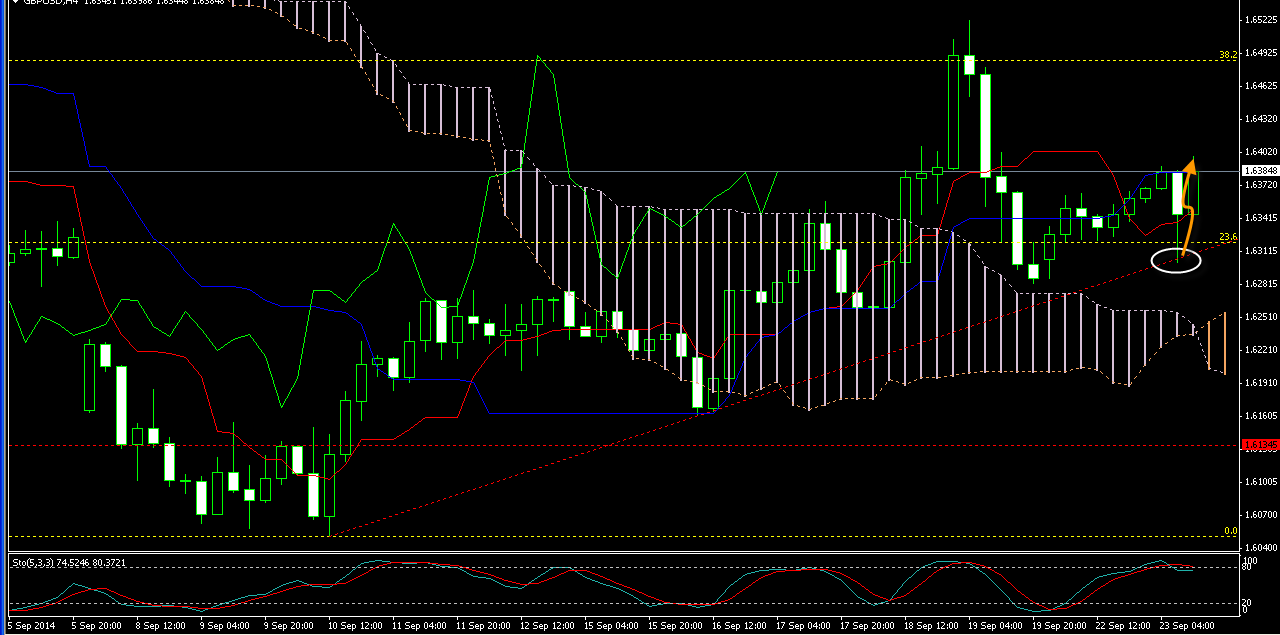Click the red price label 1.61345
The height and width of the screenshot is (635, 1280).
click(x=1260, y=444)
